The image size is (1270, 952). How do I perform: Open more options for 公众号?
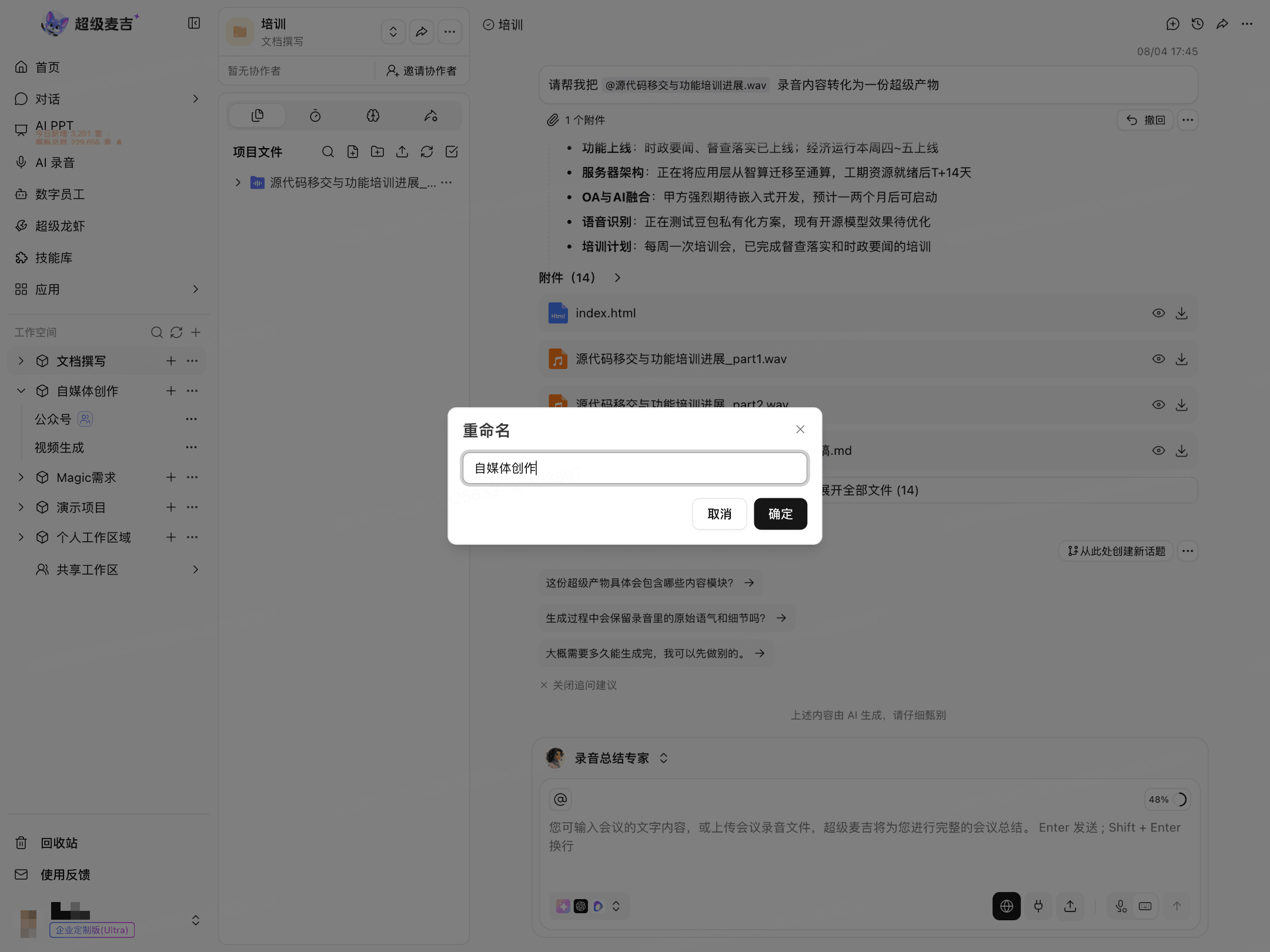click(191, 419)
